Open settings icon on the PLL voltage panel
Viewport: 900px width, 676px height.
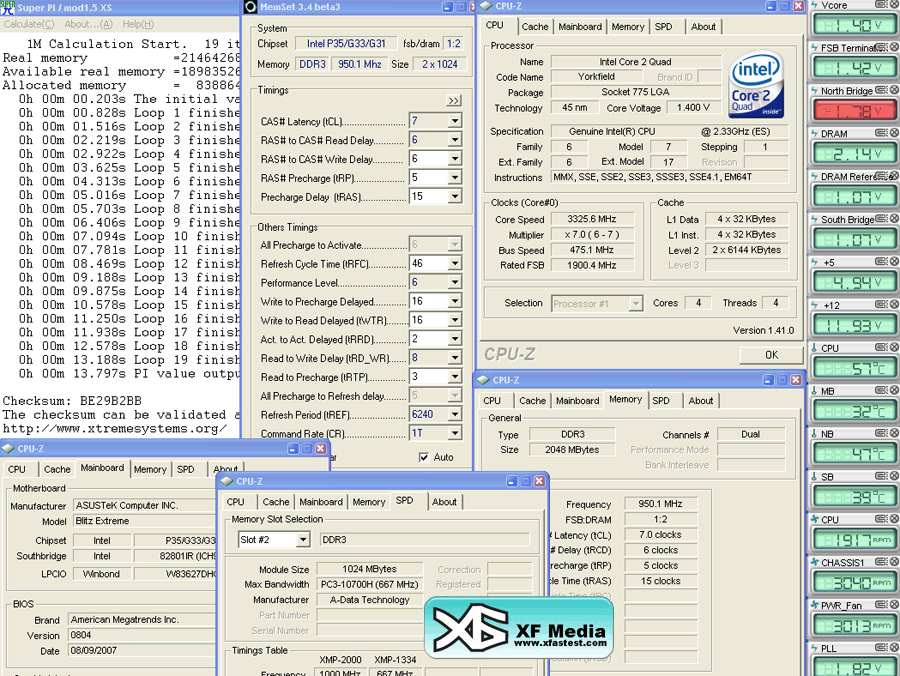(881, 647)
